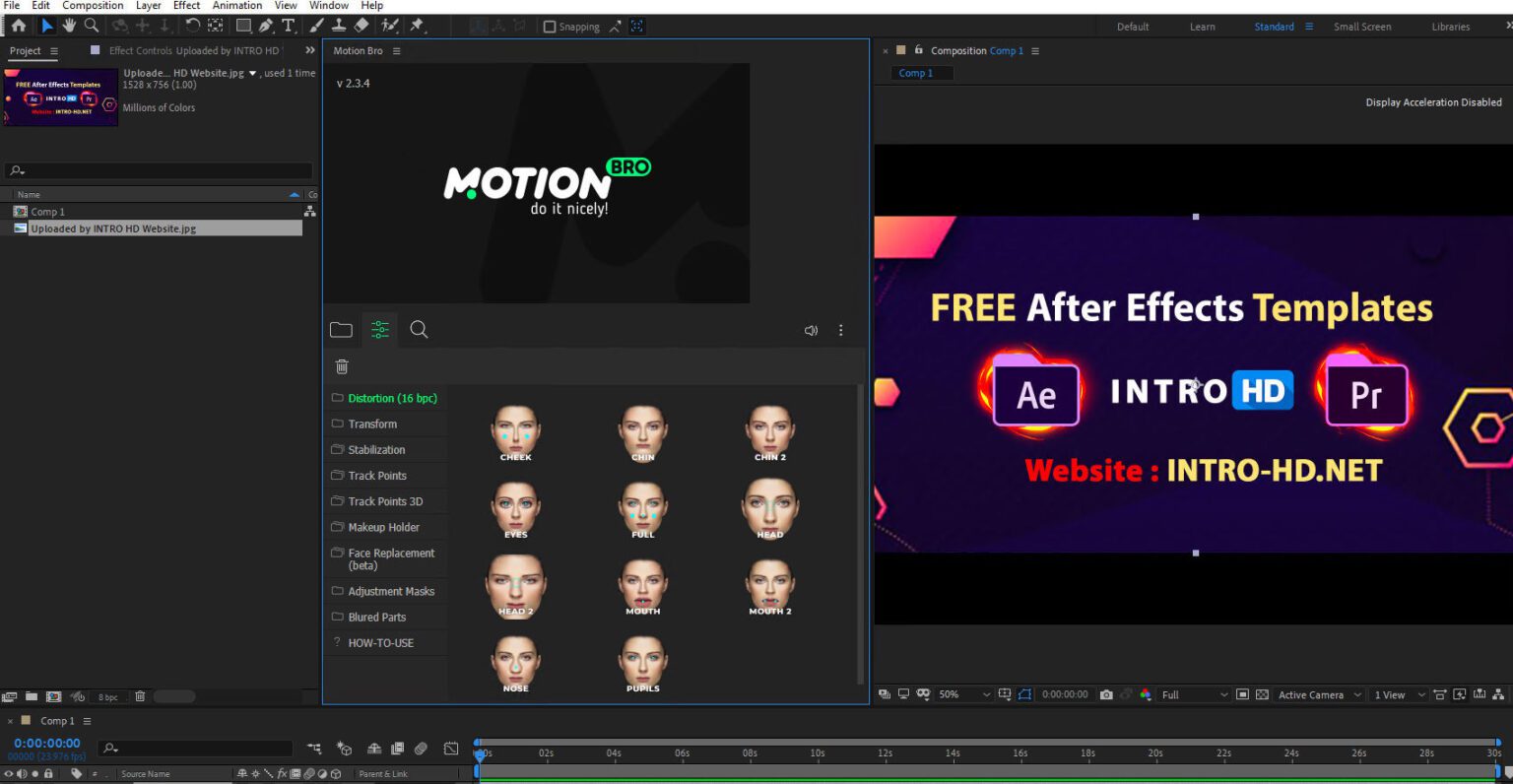
Task: Select the Pen tool
Action: pyautogui.click(x=264, y=25)
